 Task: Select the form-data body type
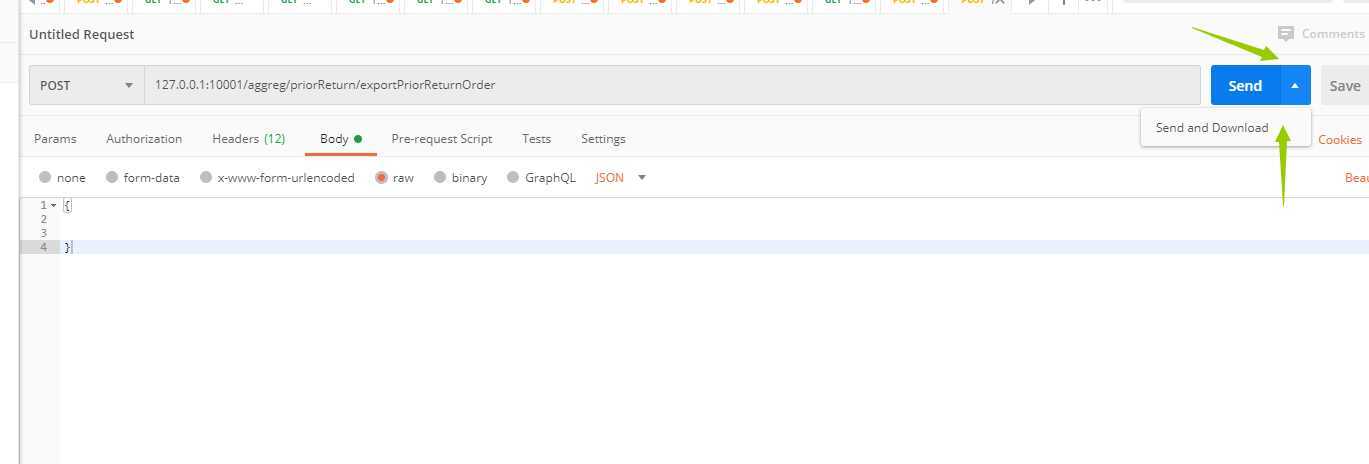[142, 178]
